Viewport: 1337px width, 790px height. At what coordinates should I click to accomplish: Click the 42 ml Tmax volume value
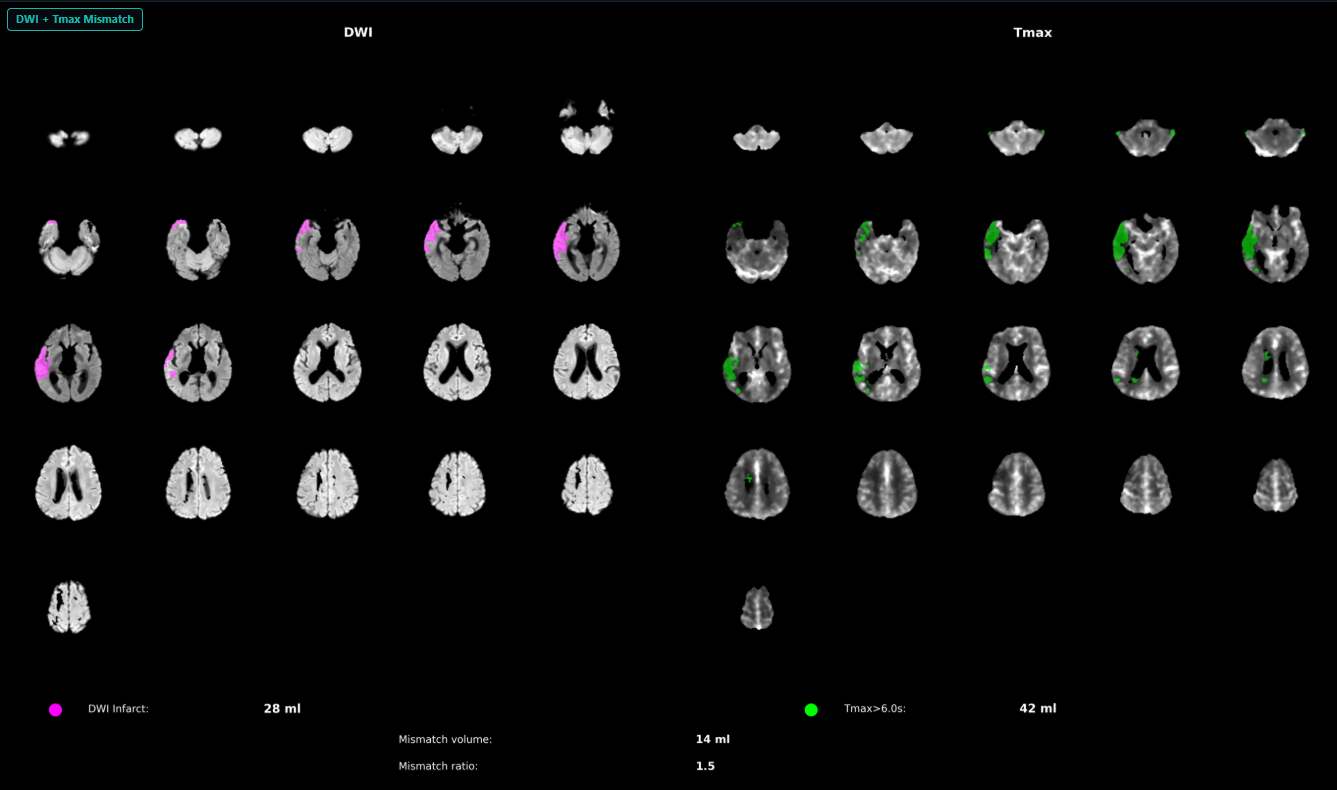tap(1038, 708)
